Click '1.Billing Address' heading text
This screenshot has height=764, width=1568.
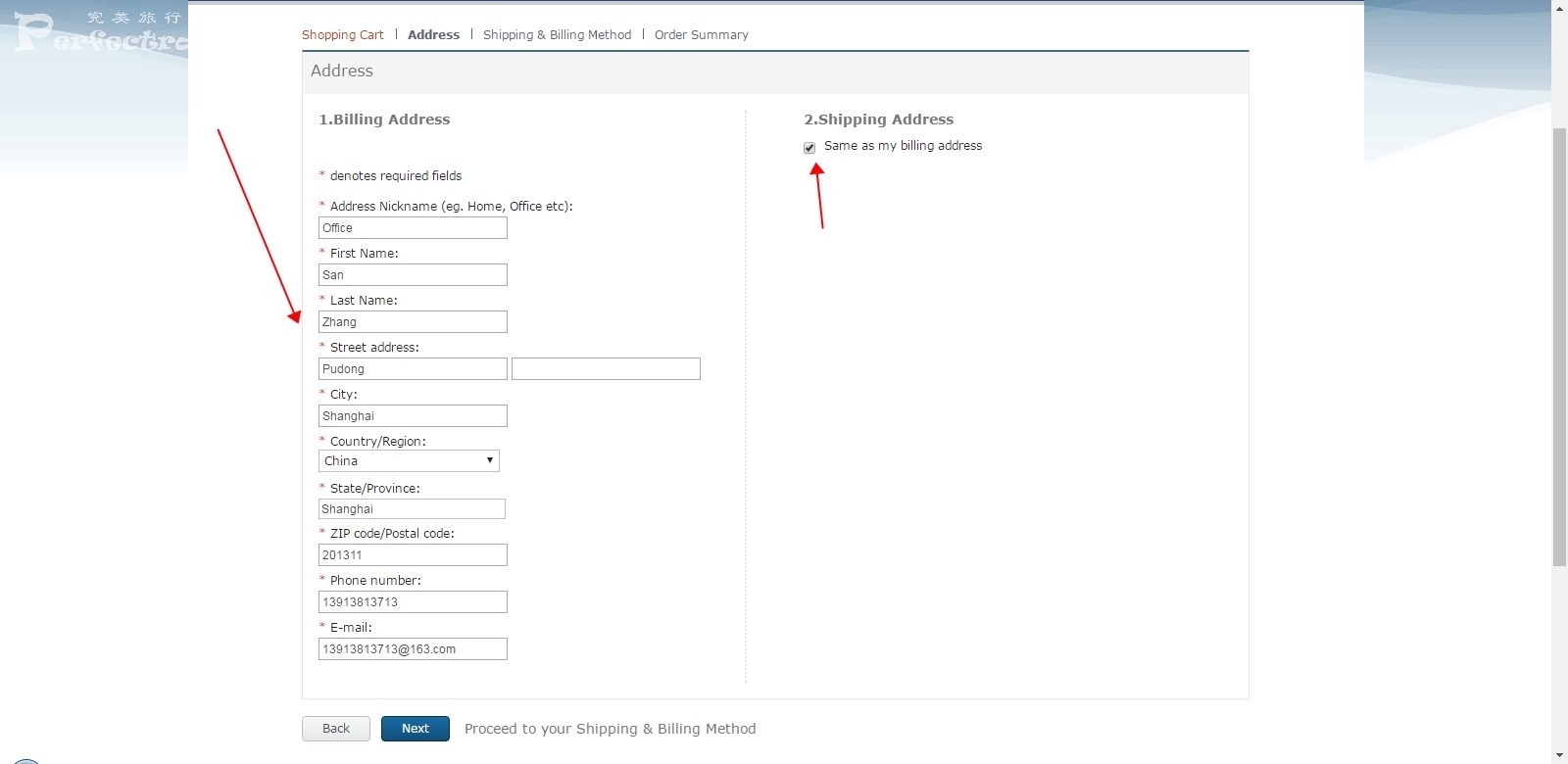[x=384, y=119]
